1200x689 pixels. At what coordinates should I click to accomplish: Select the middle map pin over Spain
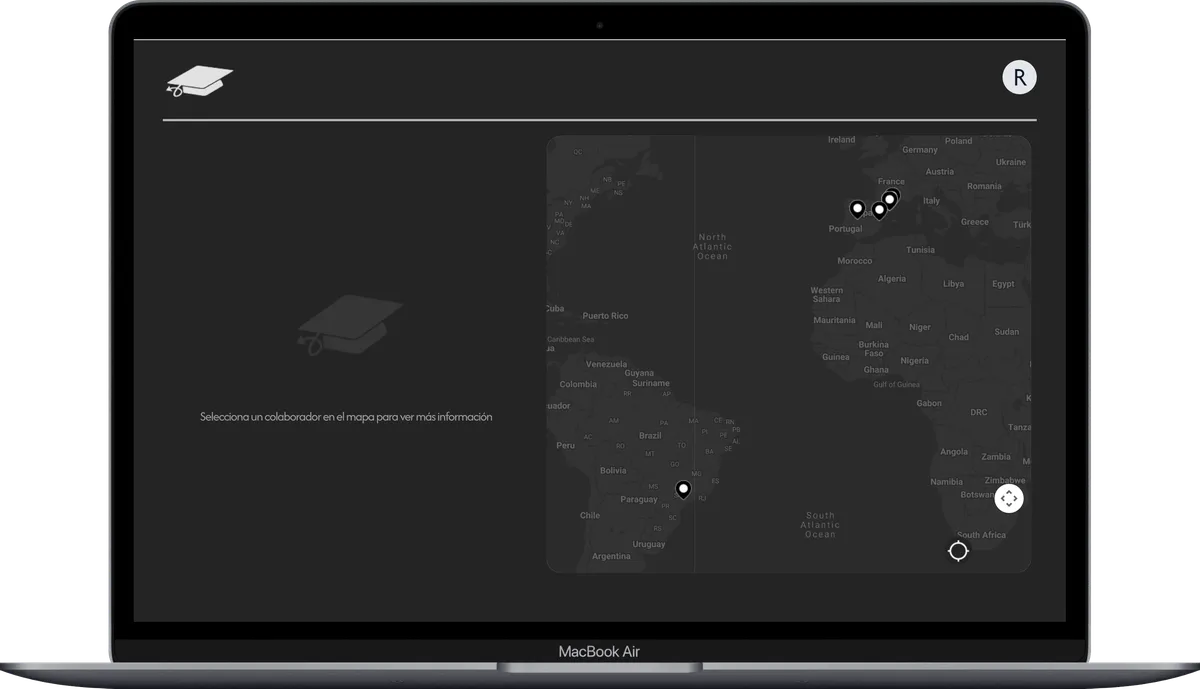tap(879, 209)
